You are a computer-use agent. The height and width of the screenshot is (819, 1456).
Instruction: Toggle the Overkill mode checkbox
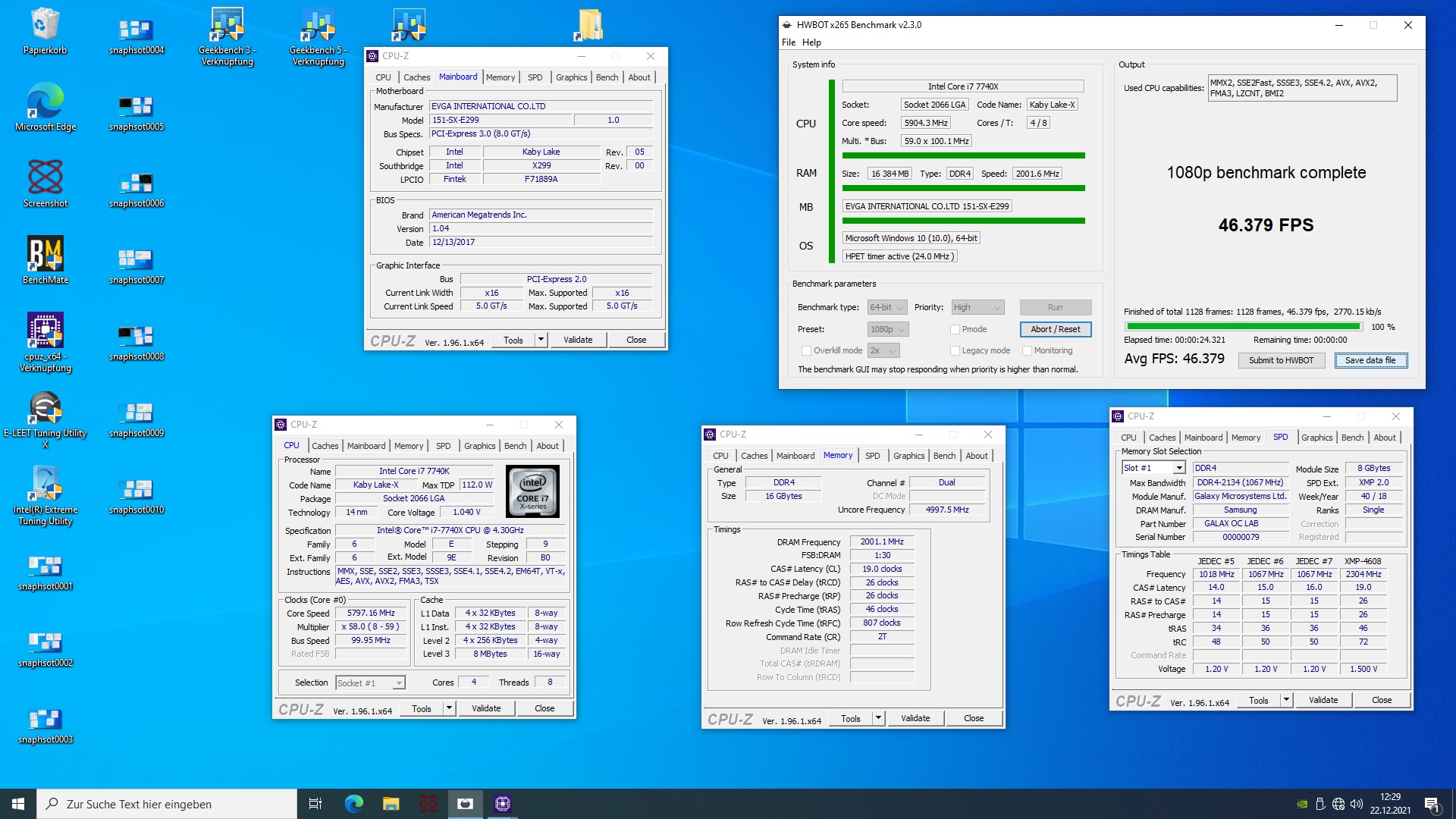tap(806, 350)
